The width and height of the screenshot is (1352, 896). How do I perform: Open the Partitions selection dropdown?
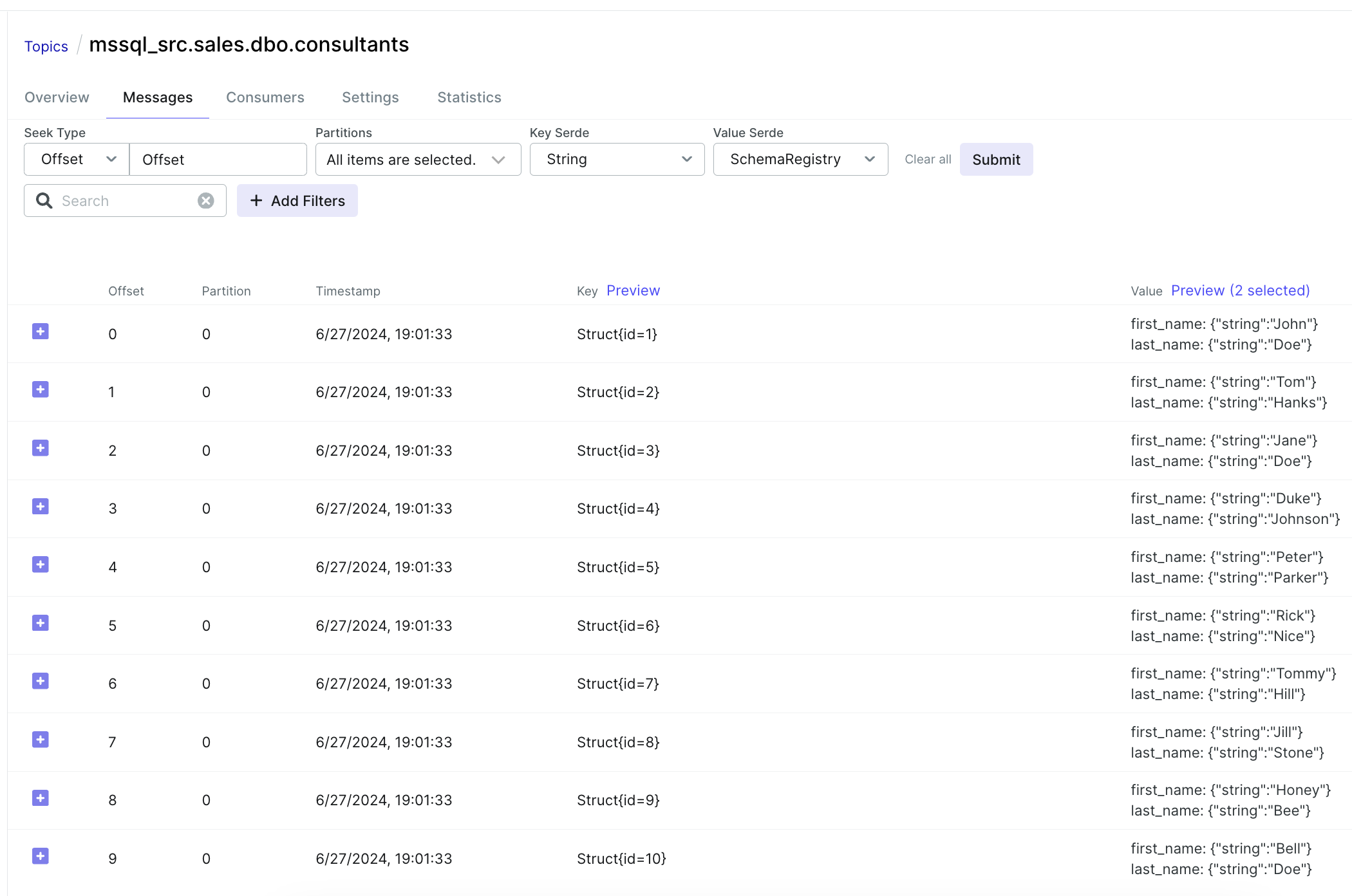point(418,160)
